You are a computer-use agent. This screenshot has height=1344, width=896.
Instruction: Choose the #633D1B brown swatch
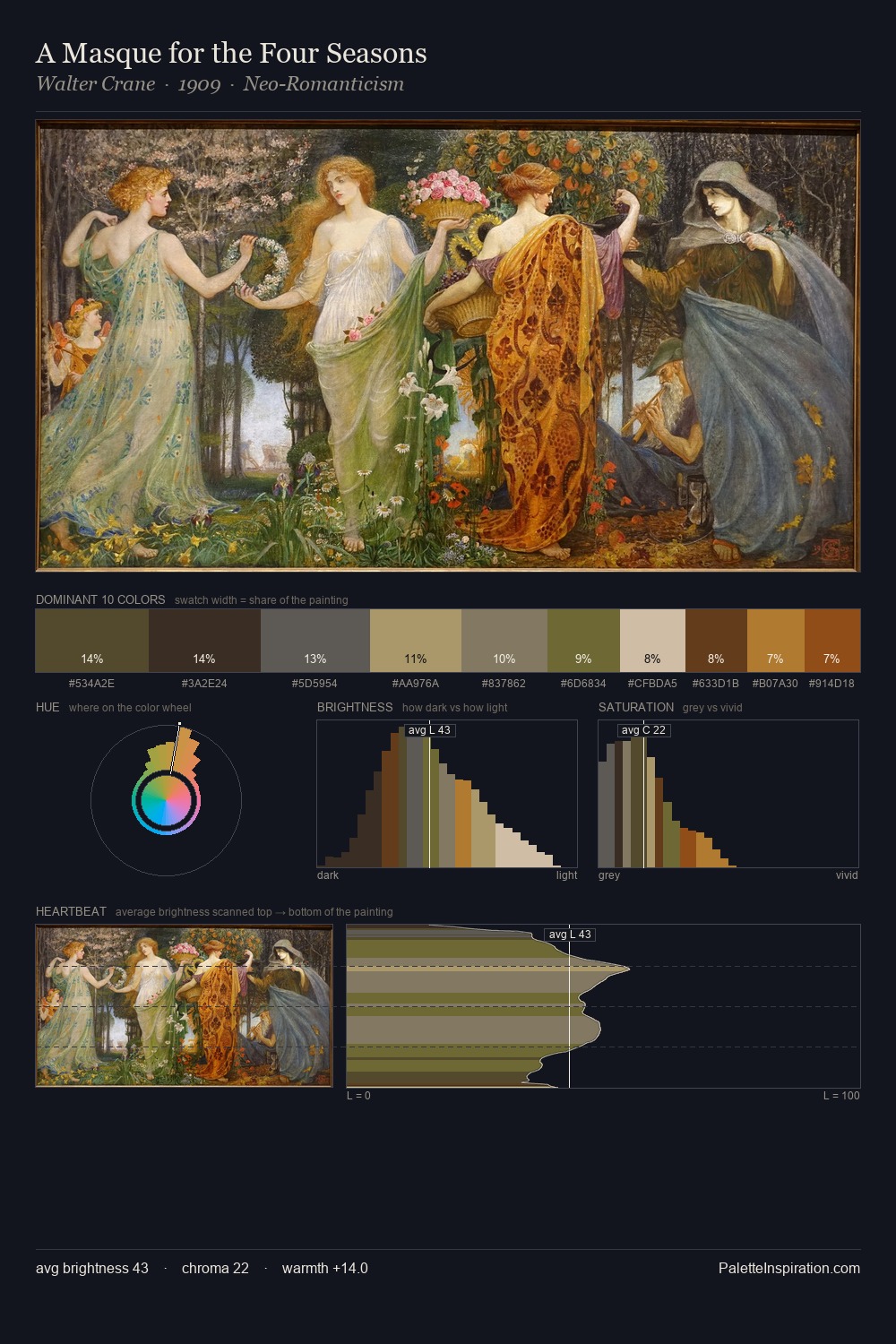click(x=716, y=641)
